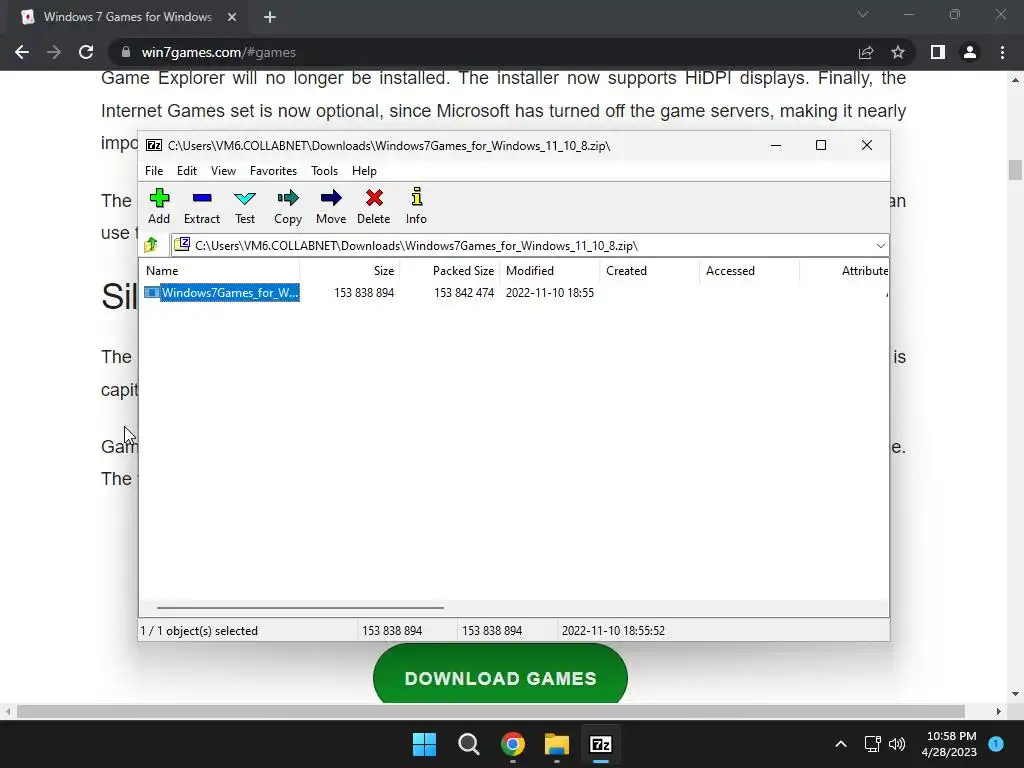
Task: Click status bar date 2022-11-10 18:55:52
Action: (x=613, y=631)
